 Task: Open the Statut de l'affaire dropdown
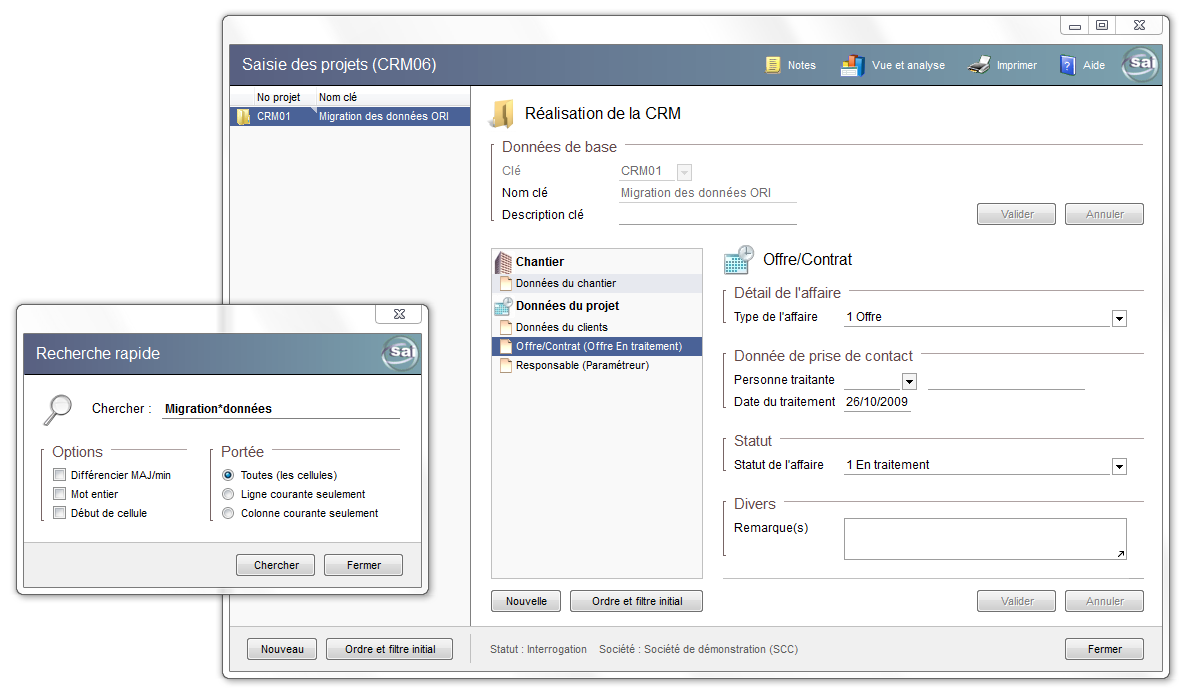click(1119, 466)
